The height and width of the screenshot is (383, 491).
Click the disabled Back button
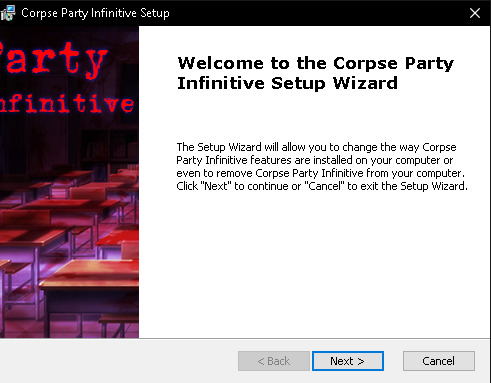click(x=274, y=361)
